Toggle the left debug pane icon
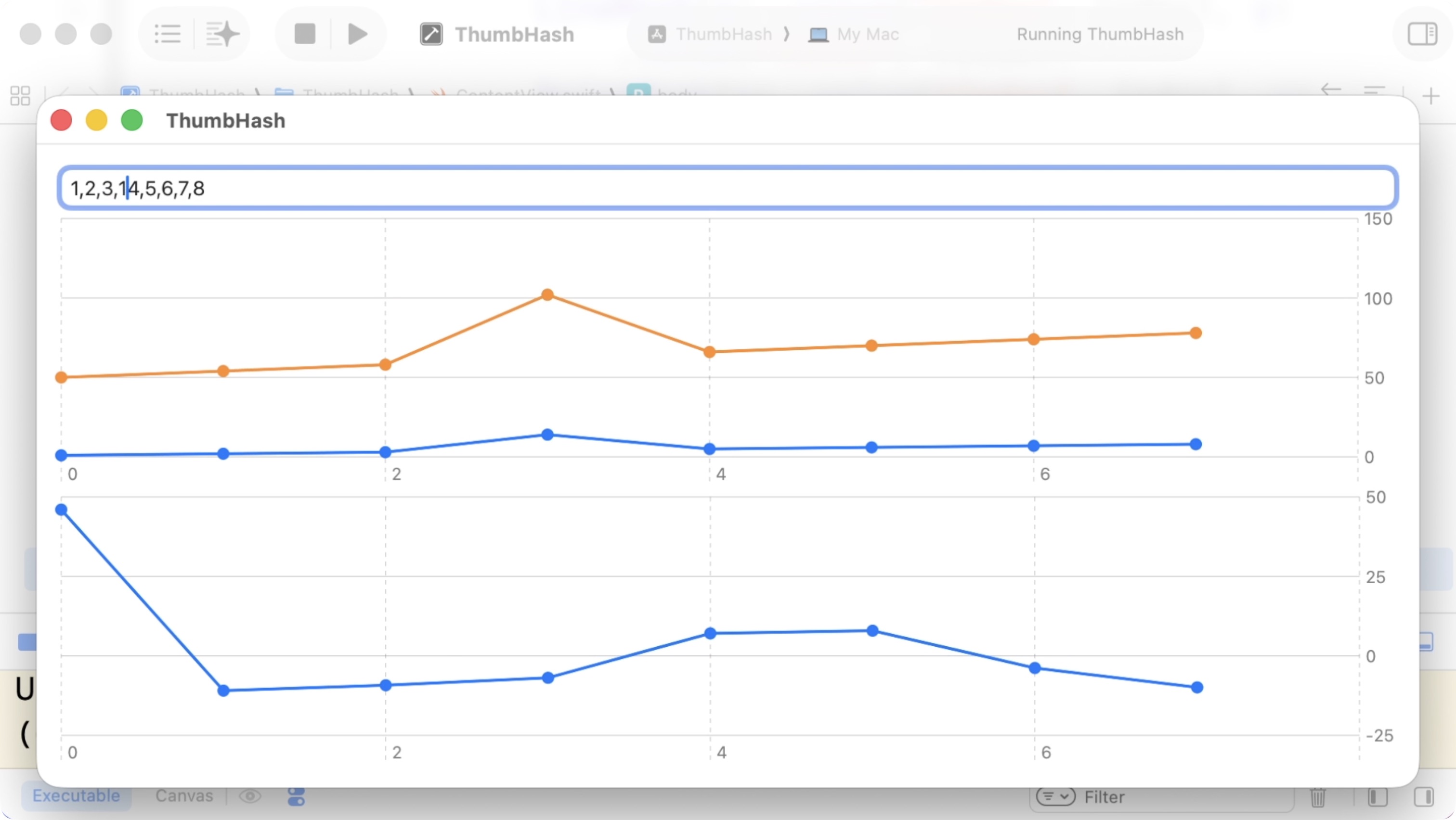Viewport: 1456px width, 820px height. (x=1378, y=797)
